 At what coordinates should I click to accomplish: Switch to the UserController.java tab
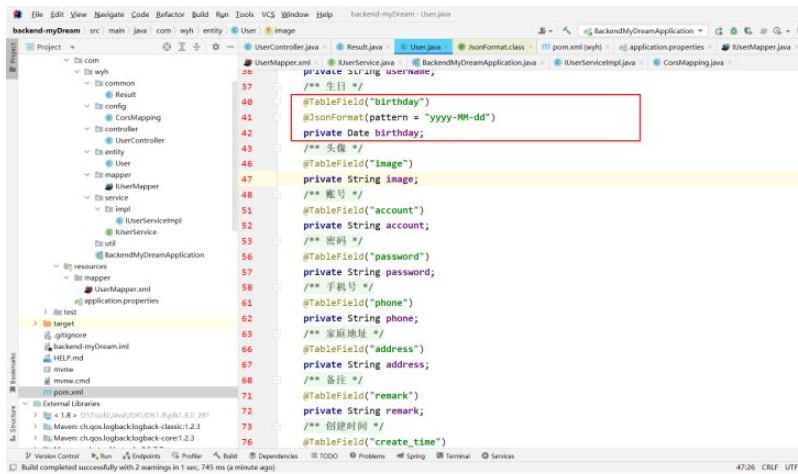(x=286, y=47)
